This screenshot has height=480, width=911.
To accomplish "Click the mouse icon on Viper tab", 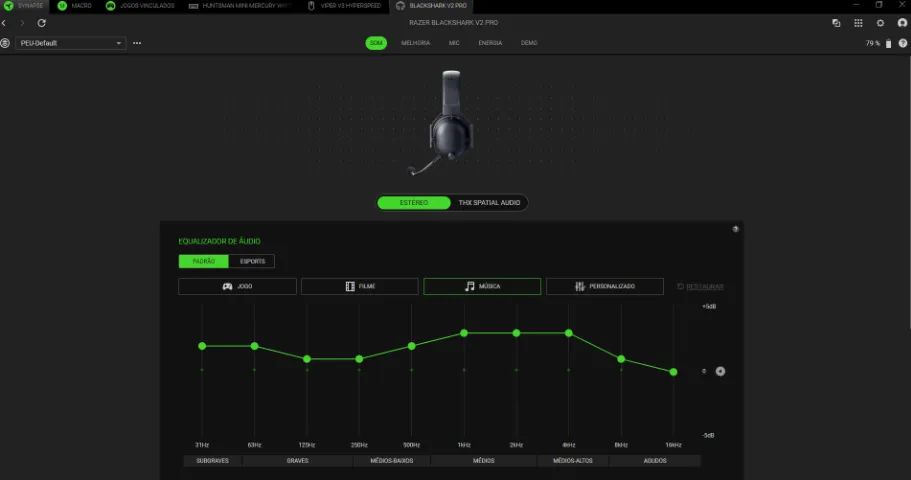I will (311, 6).
